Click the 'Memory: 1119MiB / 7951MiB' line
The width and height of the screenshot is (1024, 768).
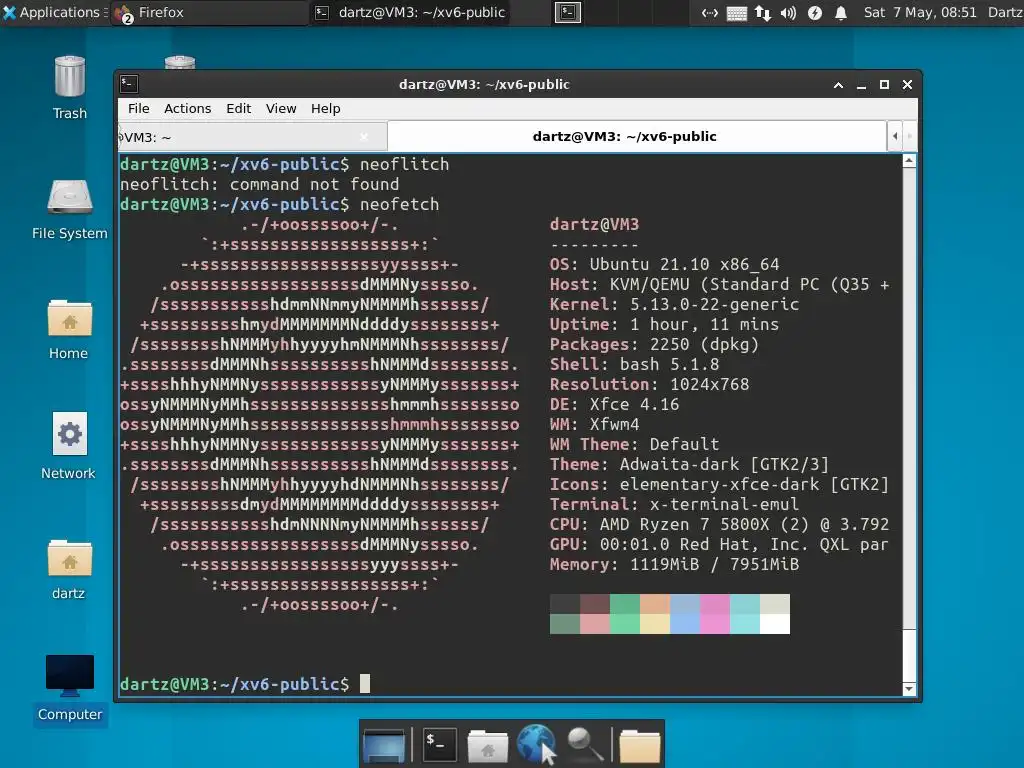(674, 564)
